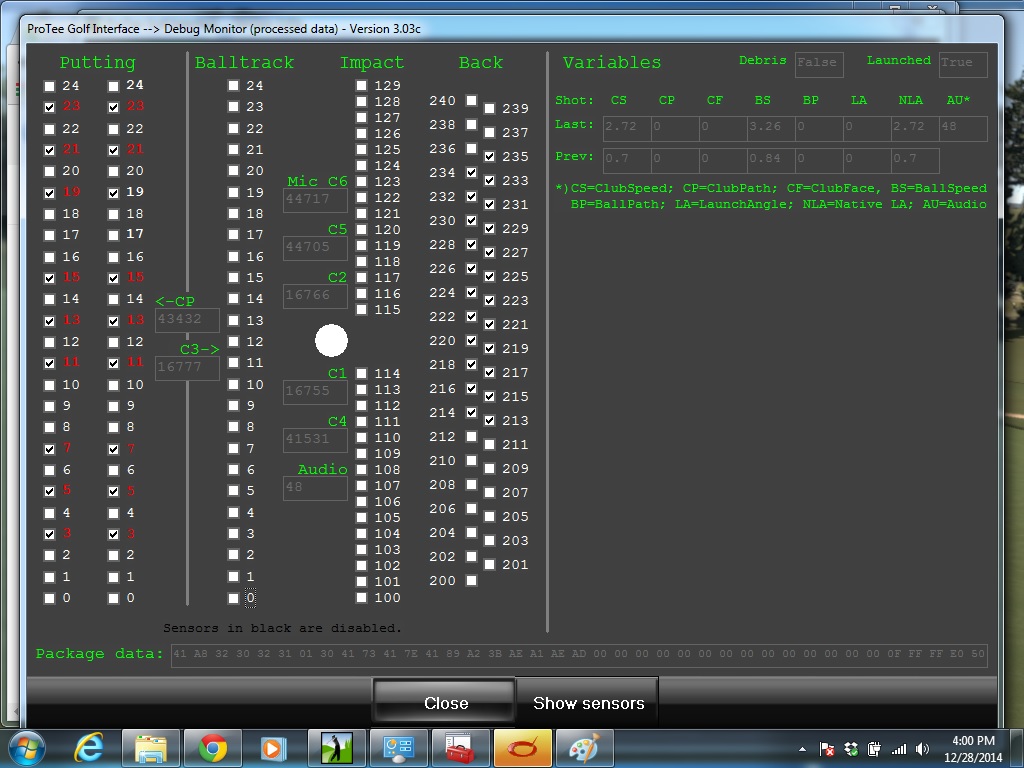The image size is (1024, 768).
Task: Click the Back column heading
Action: [481, 63]
